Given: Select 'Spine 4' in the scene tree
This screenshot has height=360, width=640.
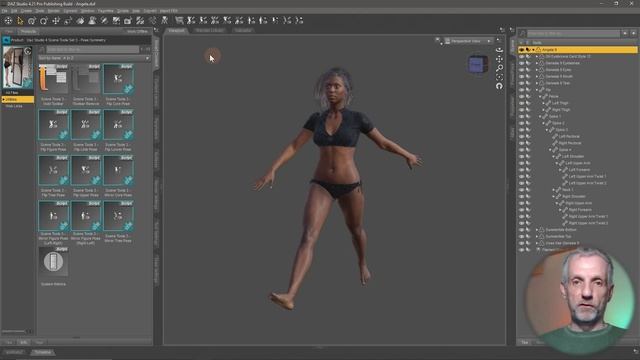Looking at the screenshot, I should pos(565,150).
